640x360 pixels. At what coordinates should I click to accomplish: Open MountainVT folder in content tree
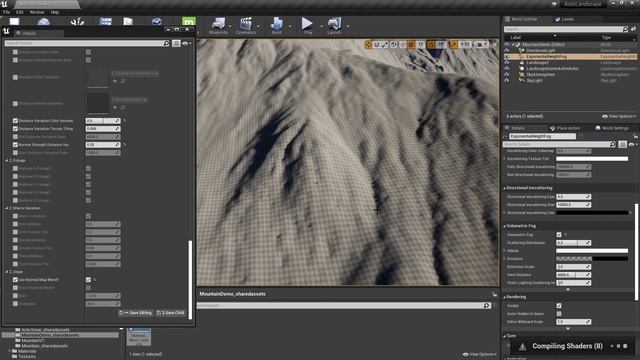click(33, 340)
